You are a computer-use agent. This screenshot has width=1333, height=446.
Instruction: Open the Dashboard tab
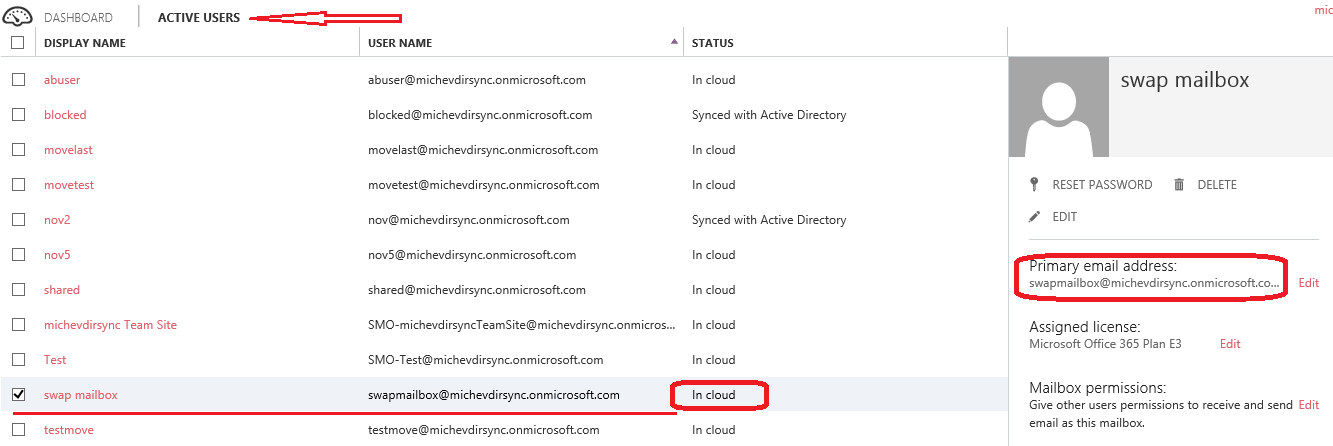click(x=78, y=18)
